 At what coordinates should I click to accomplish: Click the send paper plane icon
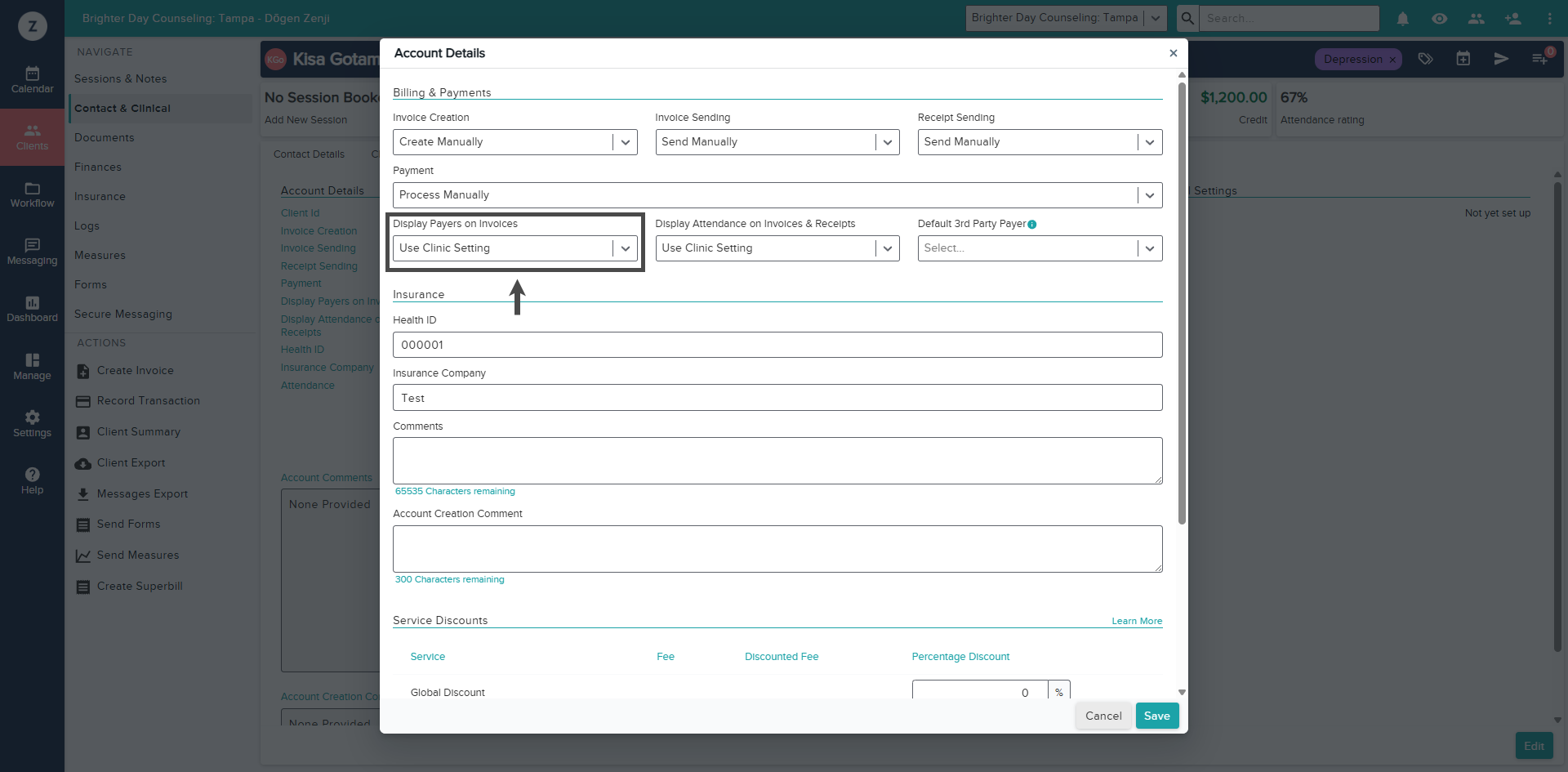click(x=1501, y=59)
